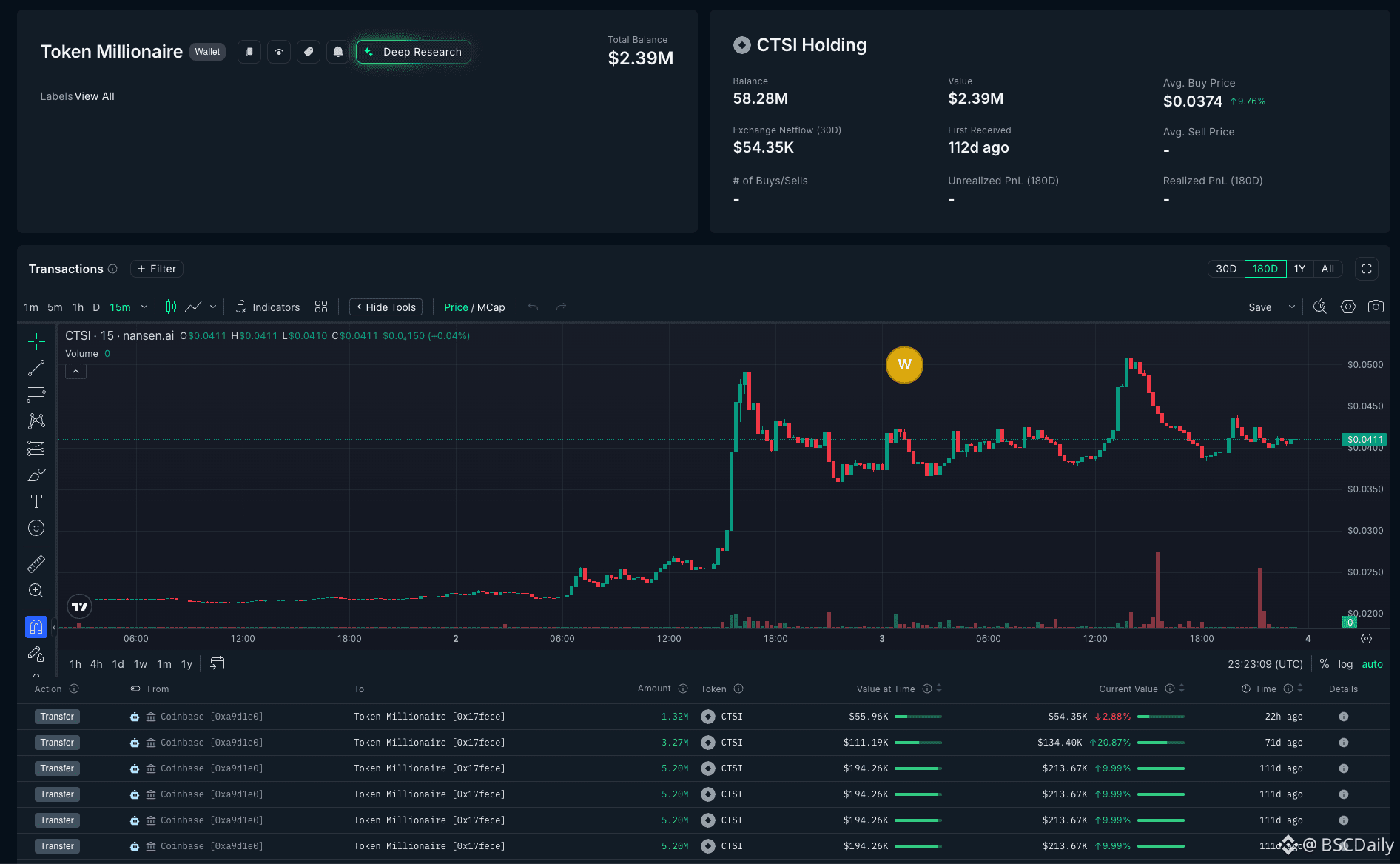Toggle lock all drawings tool
The image size is (1400, 864).
[x=36, y=654]
